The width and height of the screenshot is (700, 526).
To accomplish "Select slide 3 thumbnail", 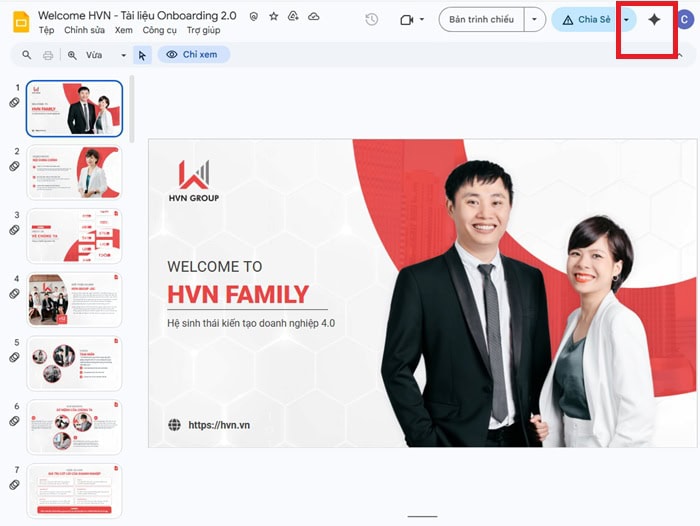I will click(74, 236).
